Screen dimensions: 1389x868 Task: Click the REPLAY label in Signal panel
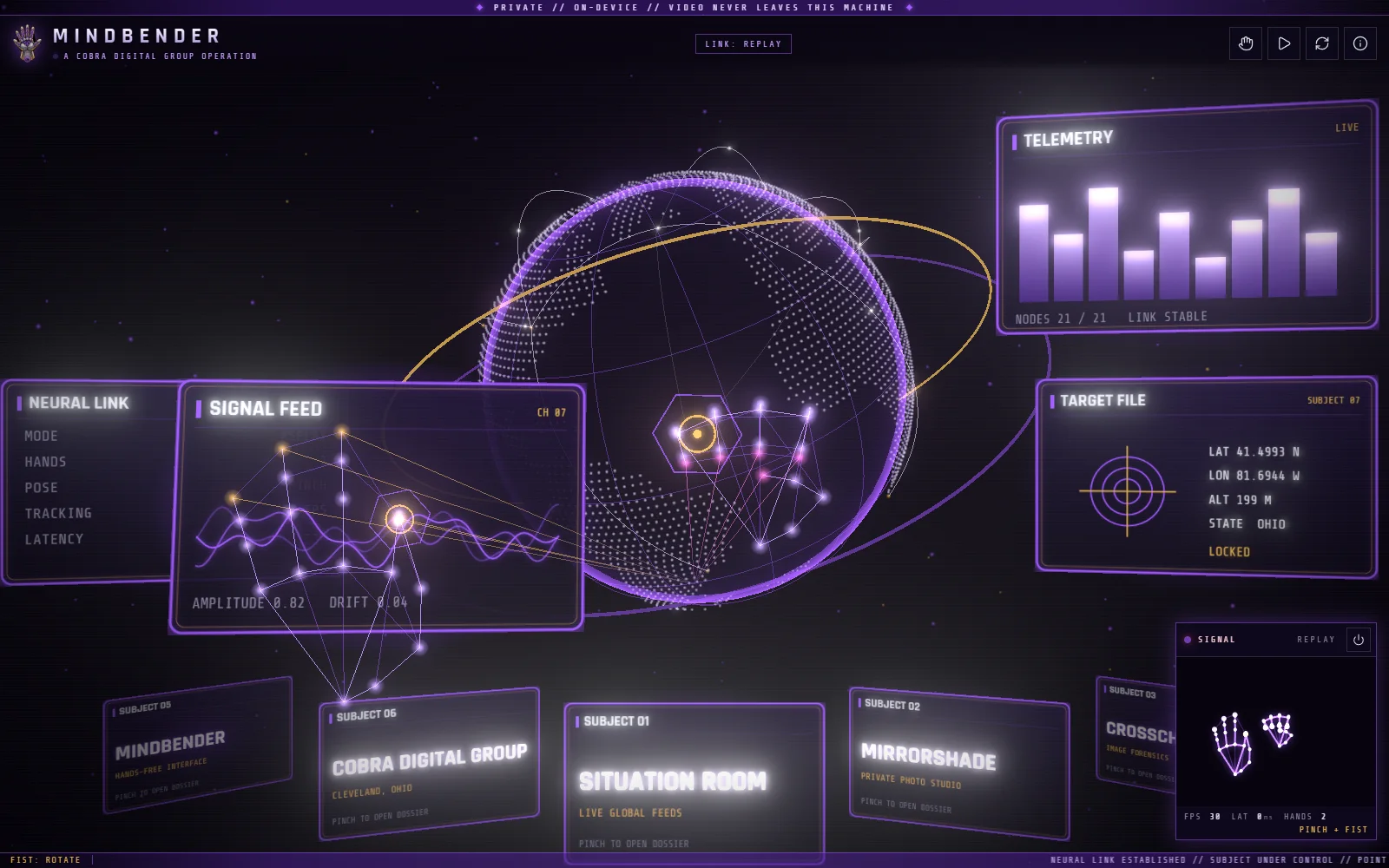[x=1316, y=640]
